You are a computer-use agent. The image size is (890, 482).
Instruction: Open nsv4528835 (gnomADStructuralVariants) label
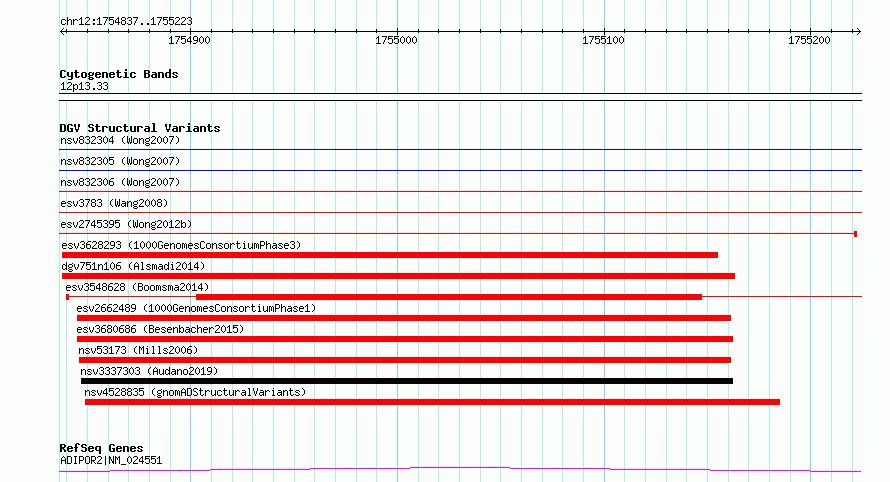(195, 392)
